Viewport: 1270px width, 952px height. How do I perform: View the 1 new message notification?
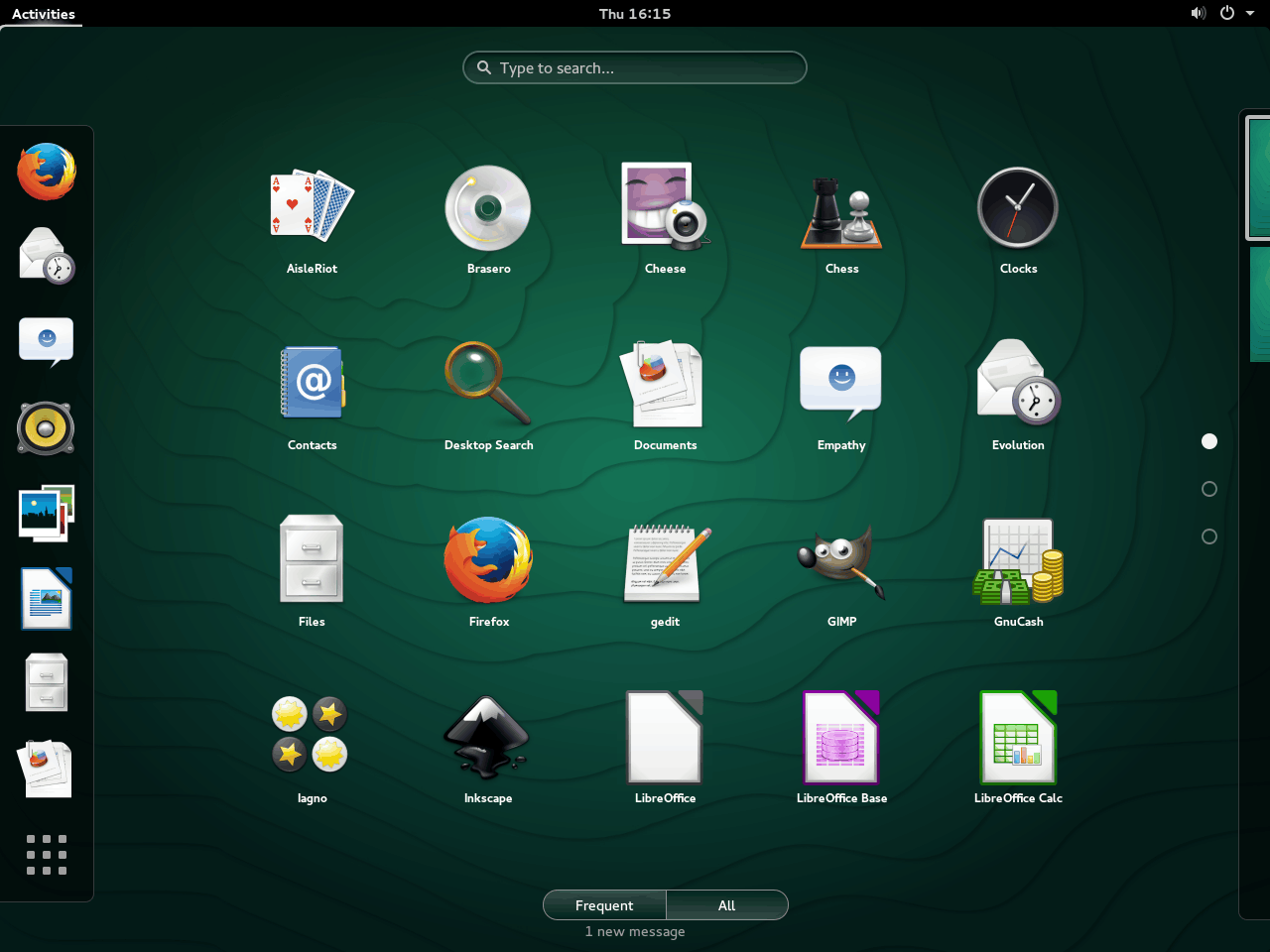click(x=635, y=931)
